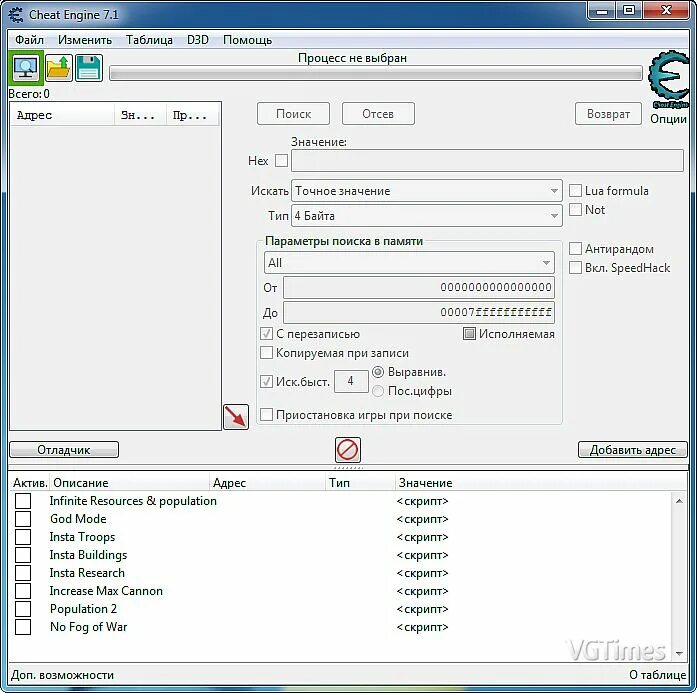
Task: Open the Файл menu
Action: [x=29, y=40]
